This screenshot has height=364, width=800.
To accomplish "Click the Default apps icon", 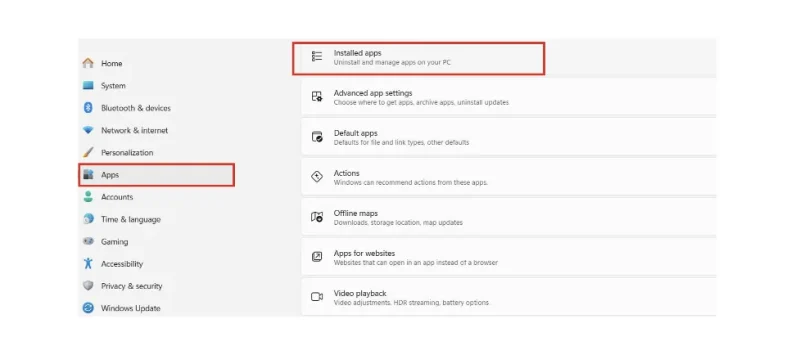I will click(317, 137).
